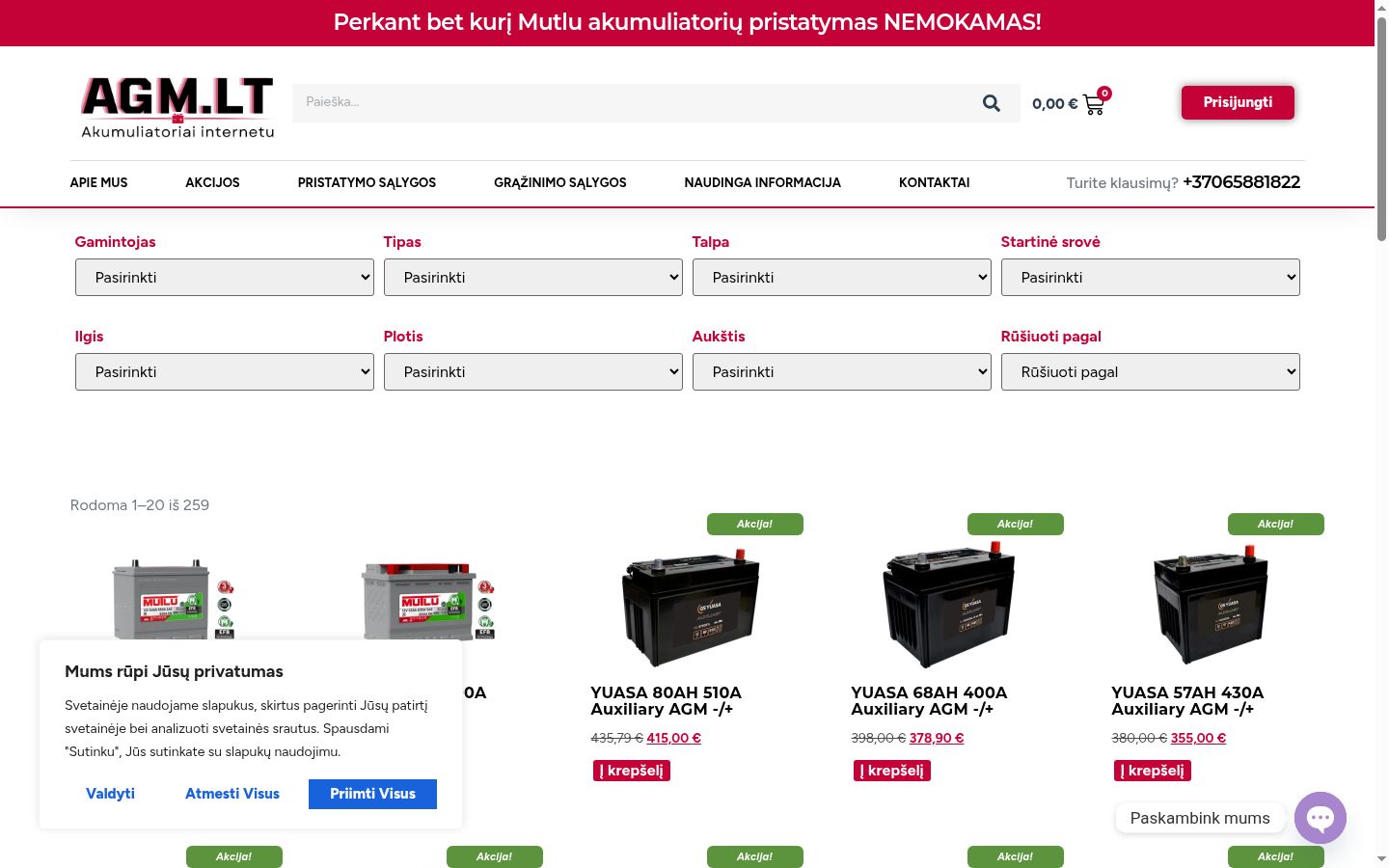Add YUASA 57AH 430A to cart
This screenshot has height=868, width=1389.
1153,771
